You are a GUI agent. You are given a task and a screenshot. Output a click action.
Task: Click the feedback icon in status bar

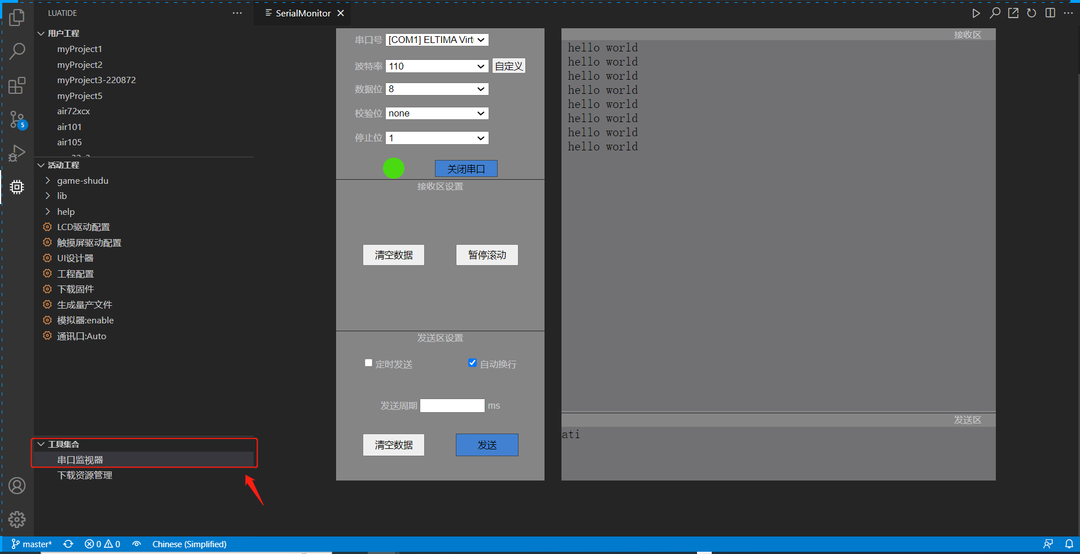[x=1048, y=544]
